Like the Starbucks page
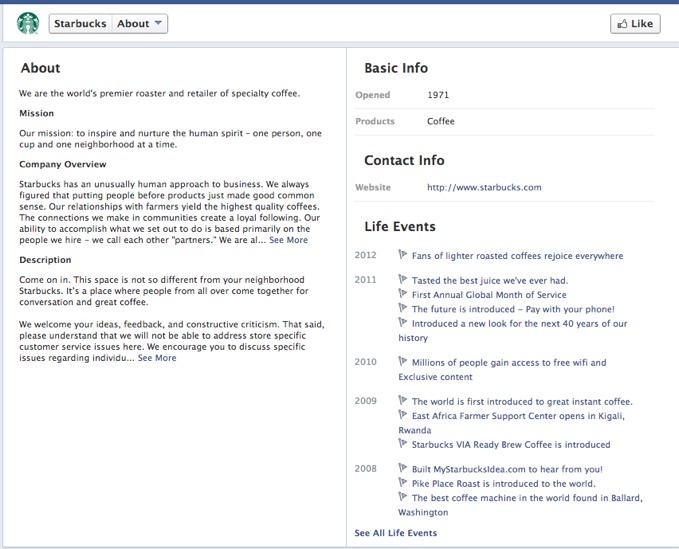This screenshot has width=679, height=549. click(635, 24)
